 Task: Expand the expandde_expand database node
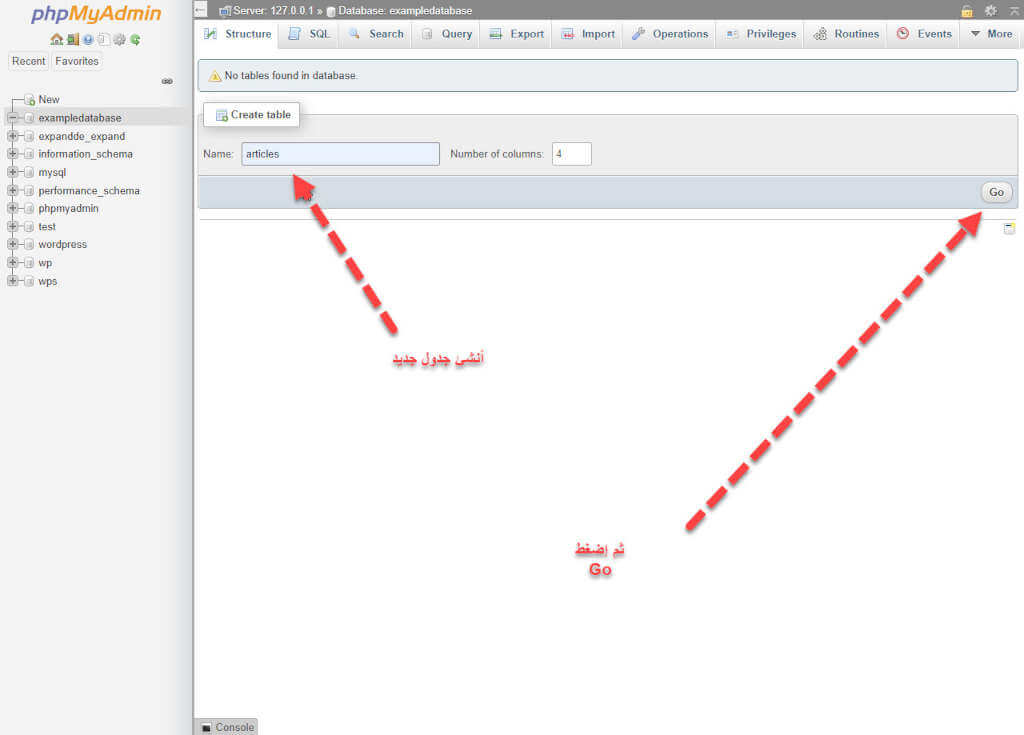[12, 136]
